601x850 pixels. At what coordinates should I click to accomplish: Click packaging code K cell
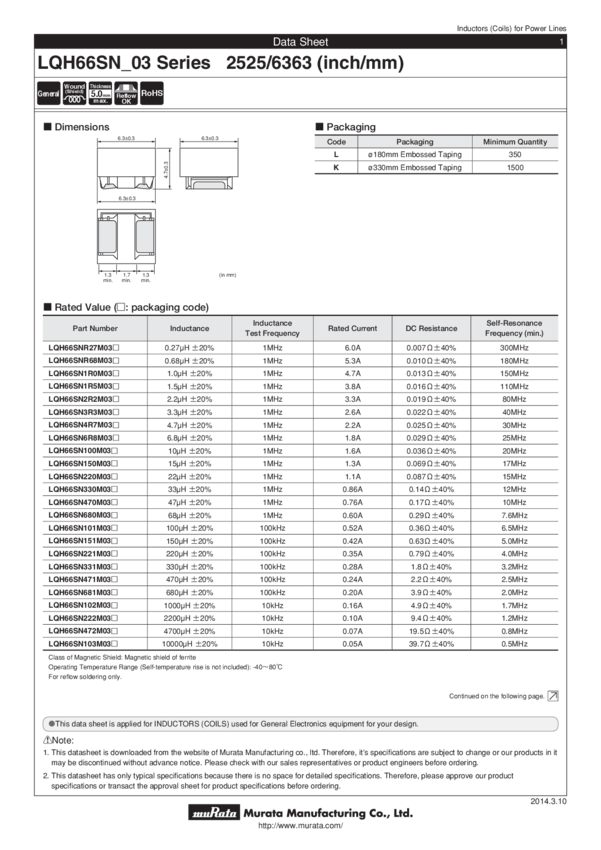[x=336, y=168]
